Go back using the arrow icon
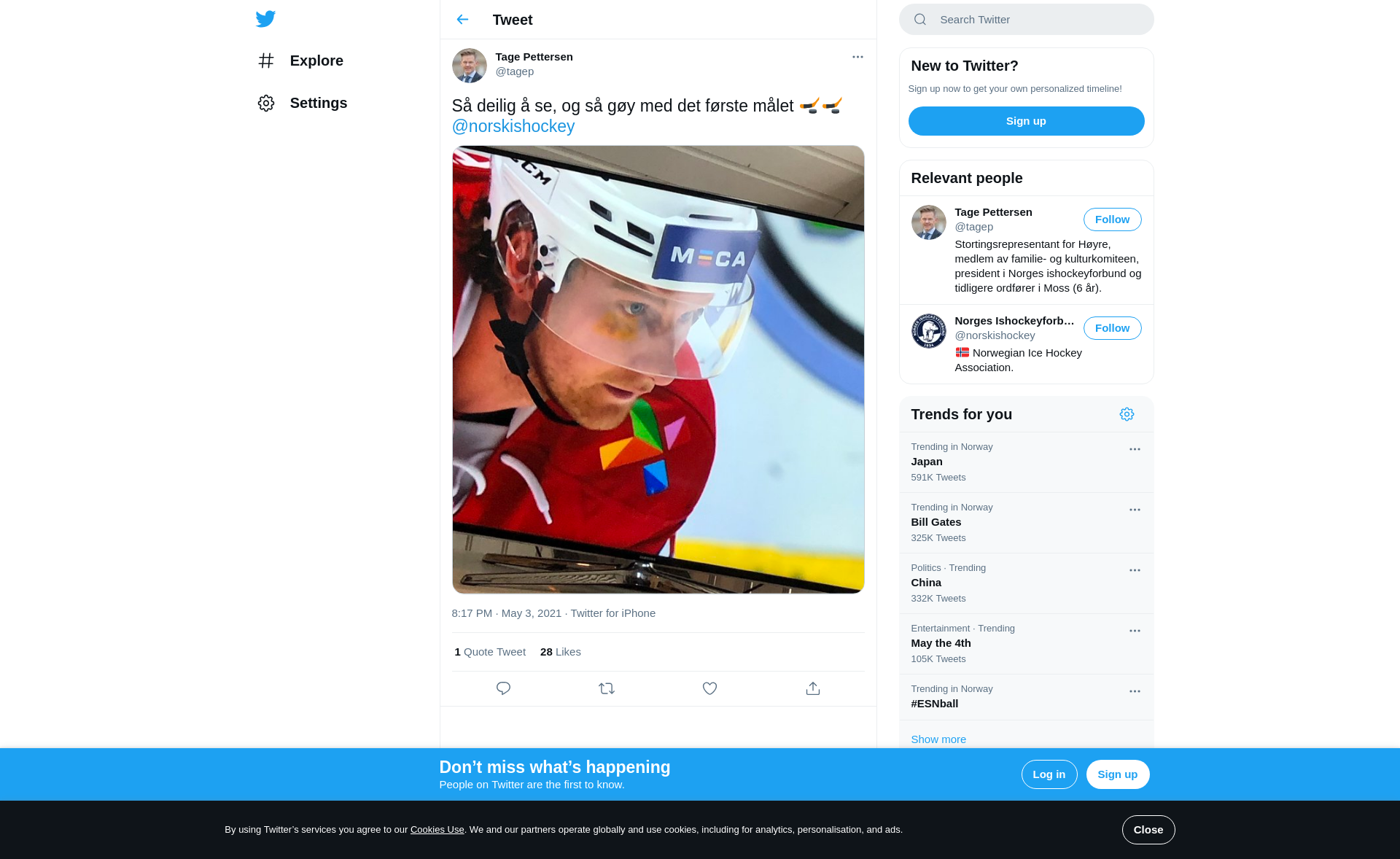Image resolution: width=1400 pixels, height=859 pixels. (462, 20)
